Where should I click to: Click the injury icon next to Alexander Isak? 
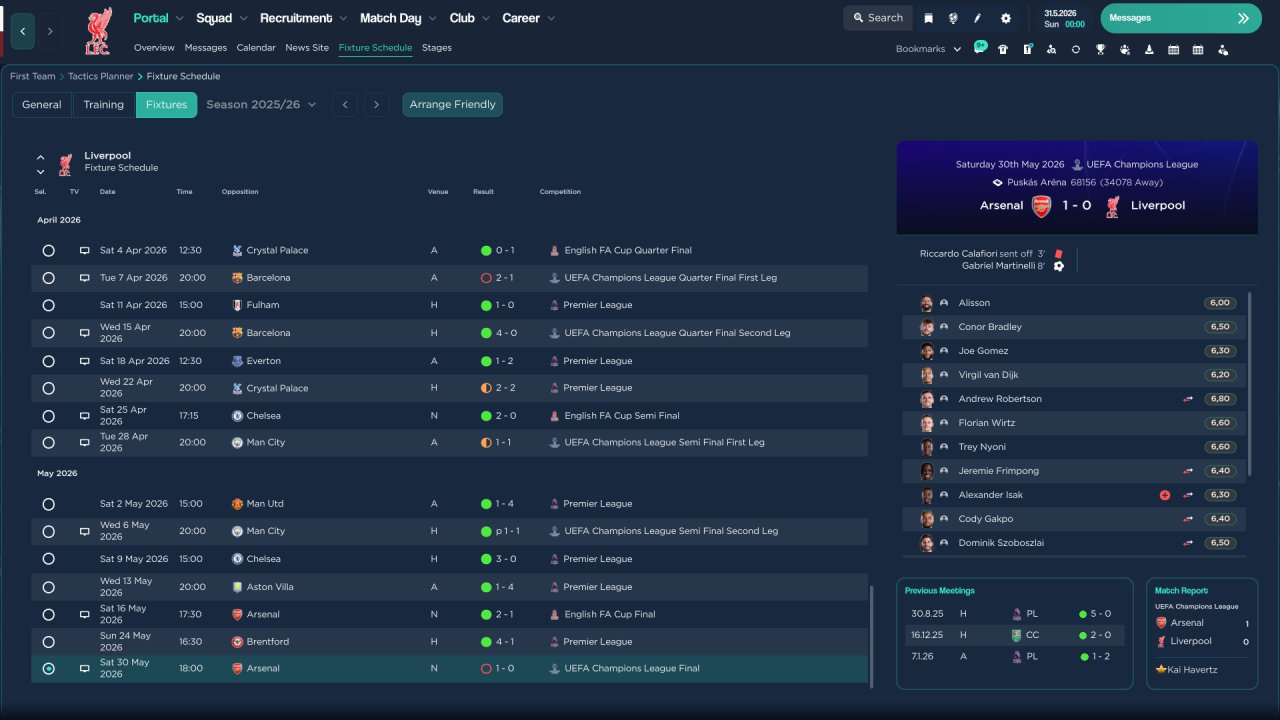pyautogui.click(x=1165, y=495)
